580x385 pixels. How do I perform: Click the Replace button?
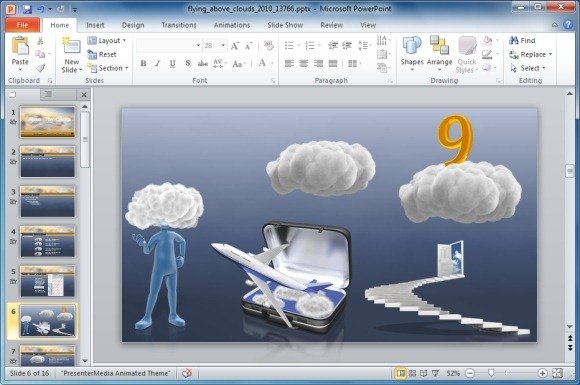pyautogui.click(x=530, y=54)
